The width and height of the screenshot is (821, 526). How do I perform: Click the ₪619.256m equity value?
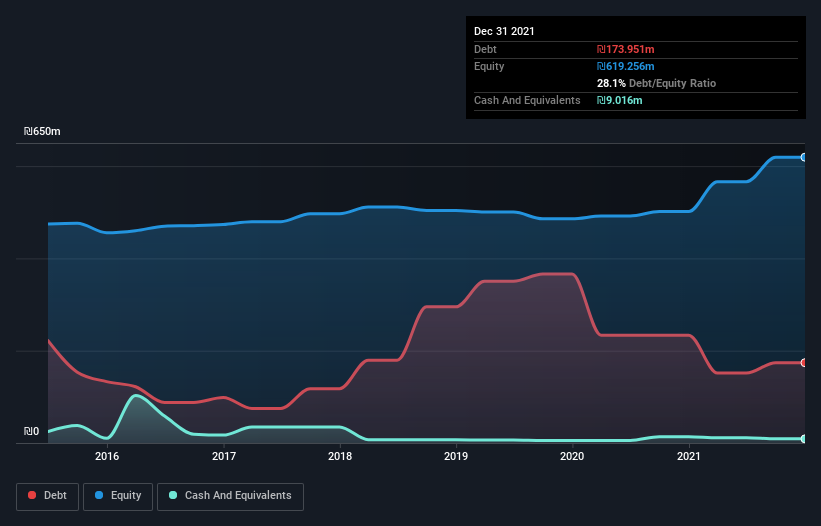[x=626, y=66]
